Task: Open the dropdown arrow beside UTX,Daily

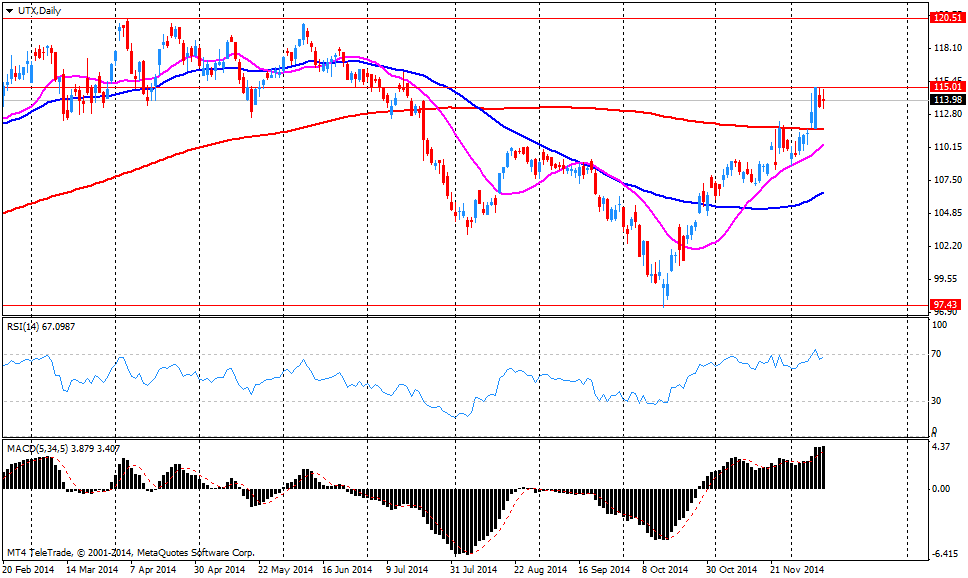Action: pos(8,8)
